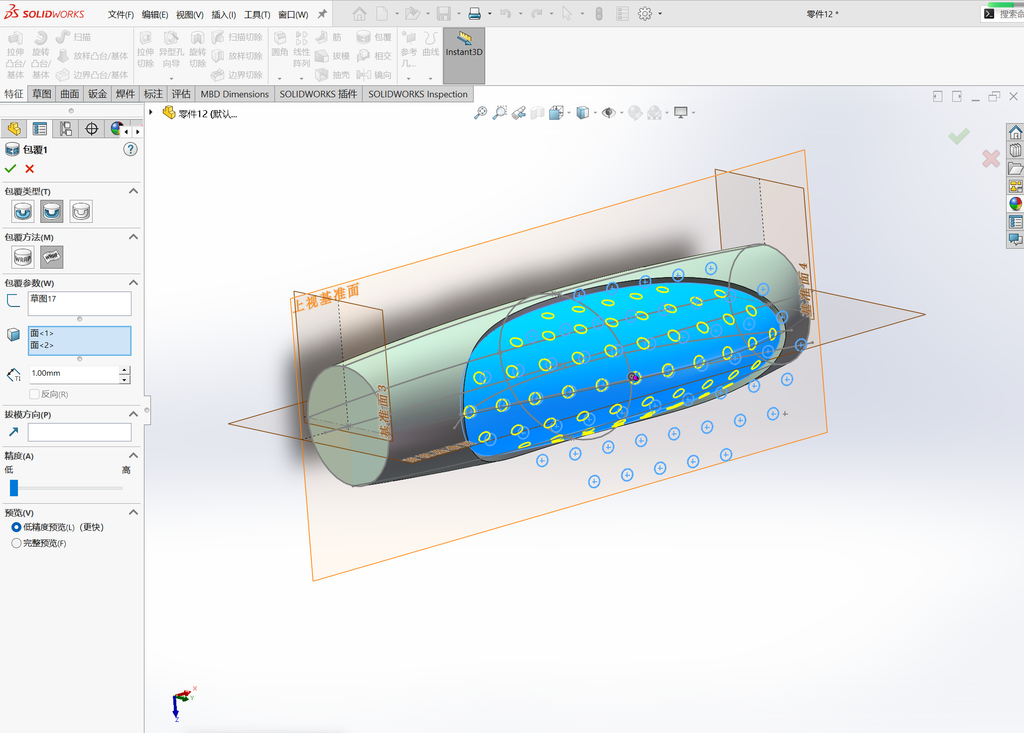1024x733 pixels.
Task: Select 低精度预览(L) preview radio button
Action: (x=16, y=527)
